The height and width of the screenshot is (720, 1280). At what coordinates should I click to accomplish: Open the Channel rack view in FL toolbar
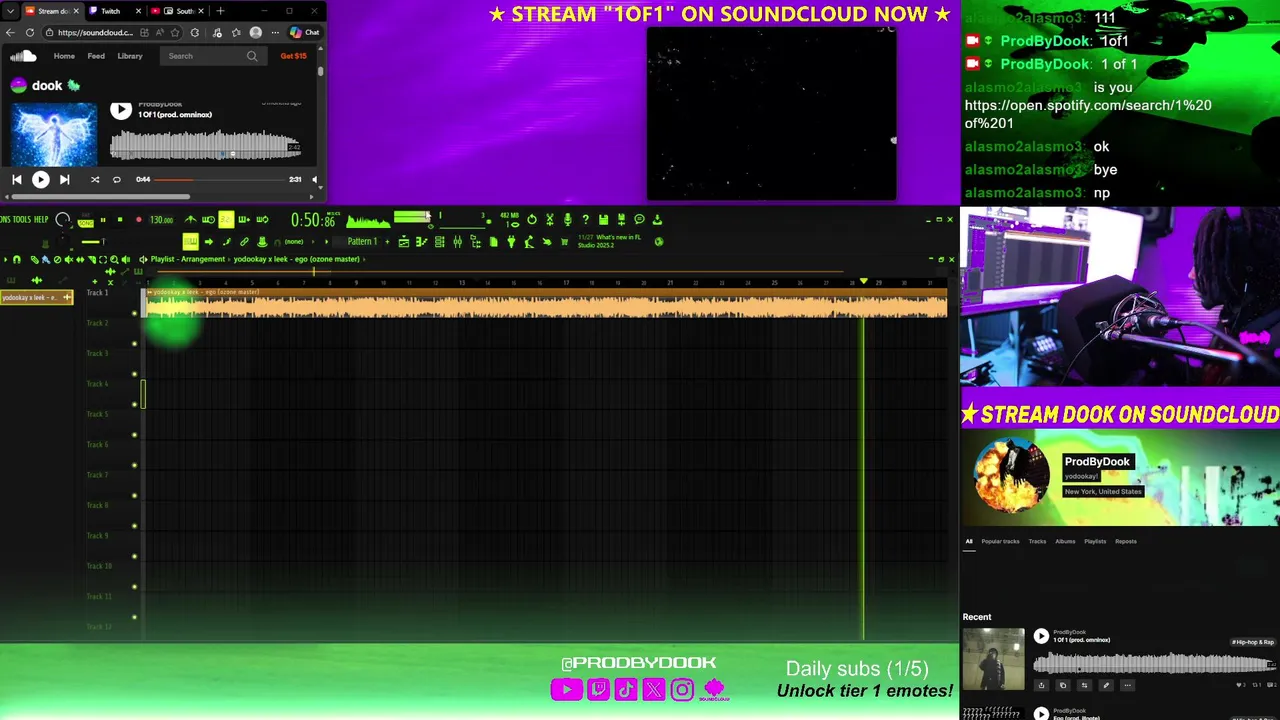point(439,241)
